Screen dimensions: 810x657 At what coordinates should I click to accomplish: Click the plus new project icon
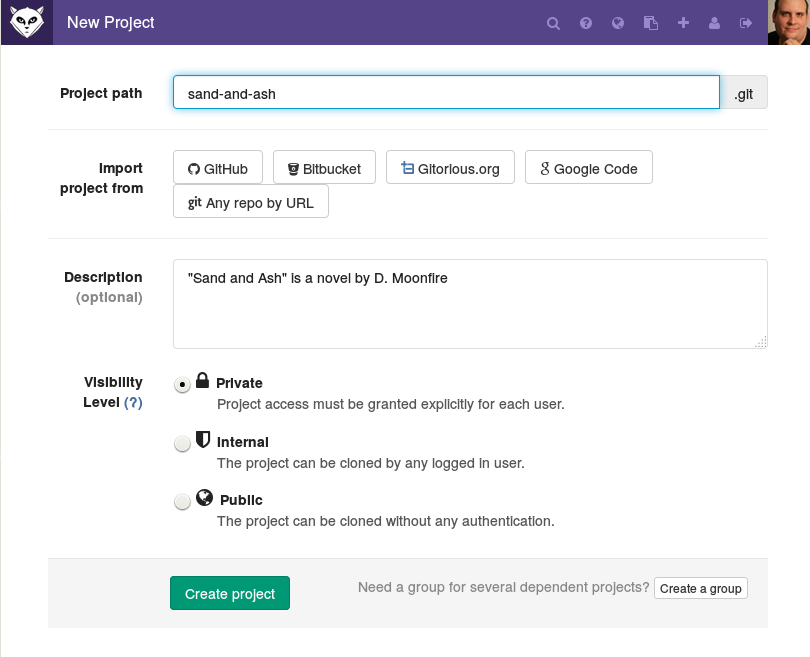pos(683,23)
